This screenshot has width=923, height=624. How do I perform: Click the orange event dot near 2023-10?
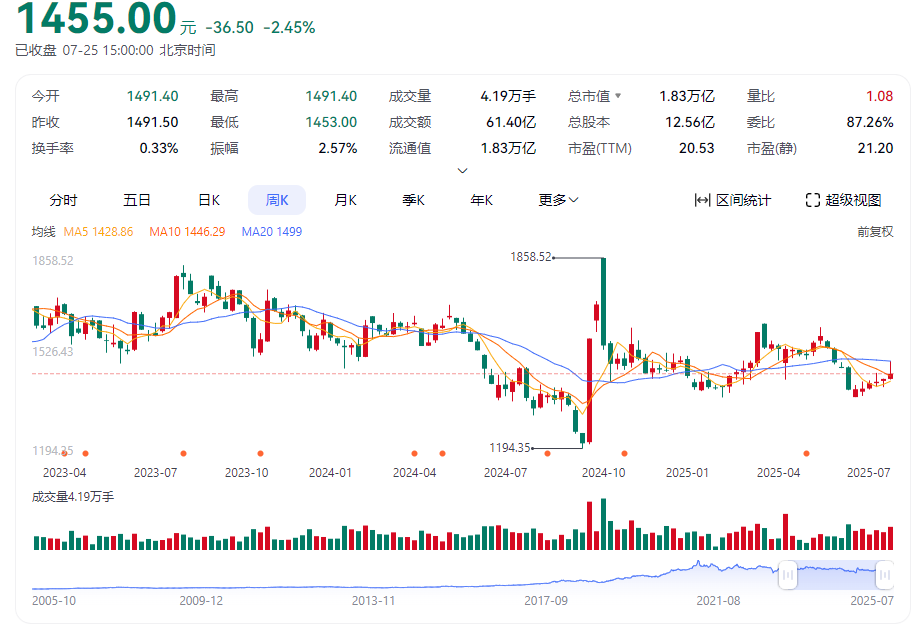point(261,453)
